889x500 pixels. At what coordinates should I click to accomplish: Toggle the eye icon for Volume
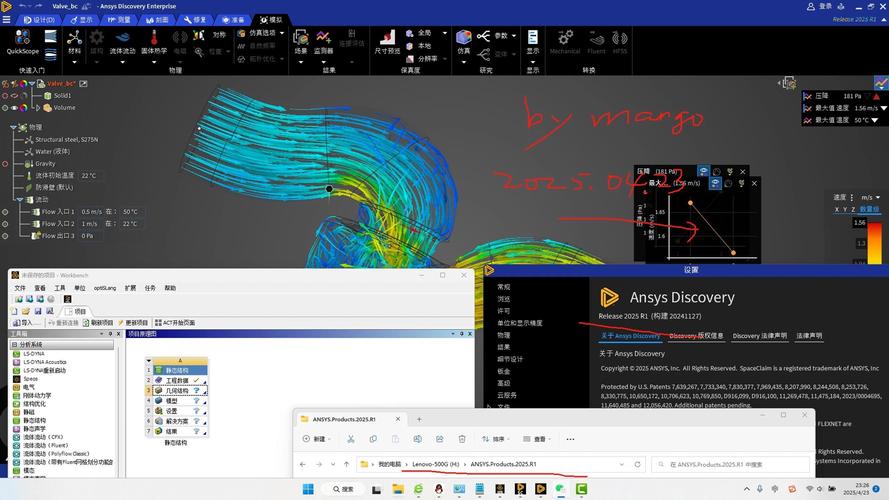pyautogui.click(x=14, y=108)
